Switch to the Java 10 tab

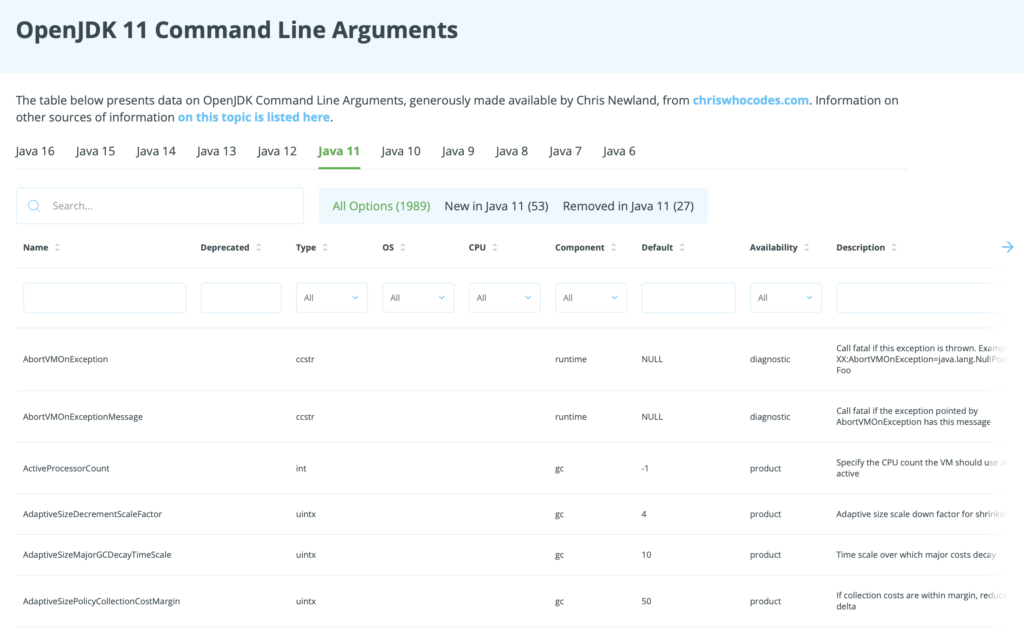click(401, 152)
